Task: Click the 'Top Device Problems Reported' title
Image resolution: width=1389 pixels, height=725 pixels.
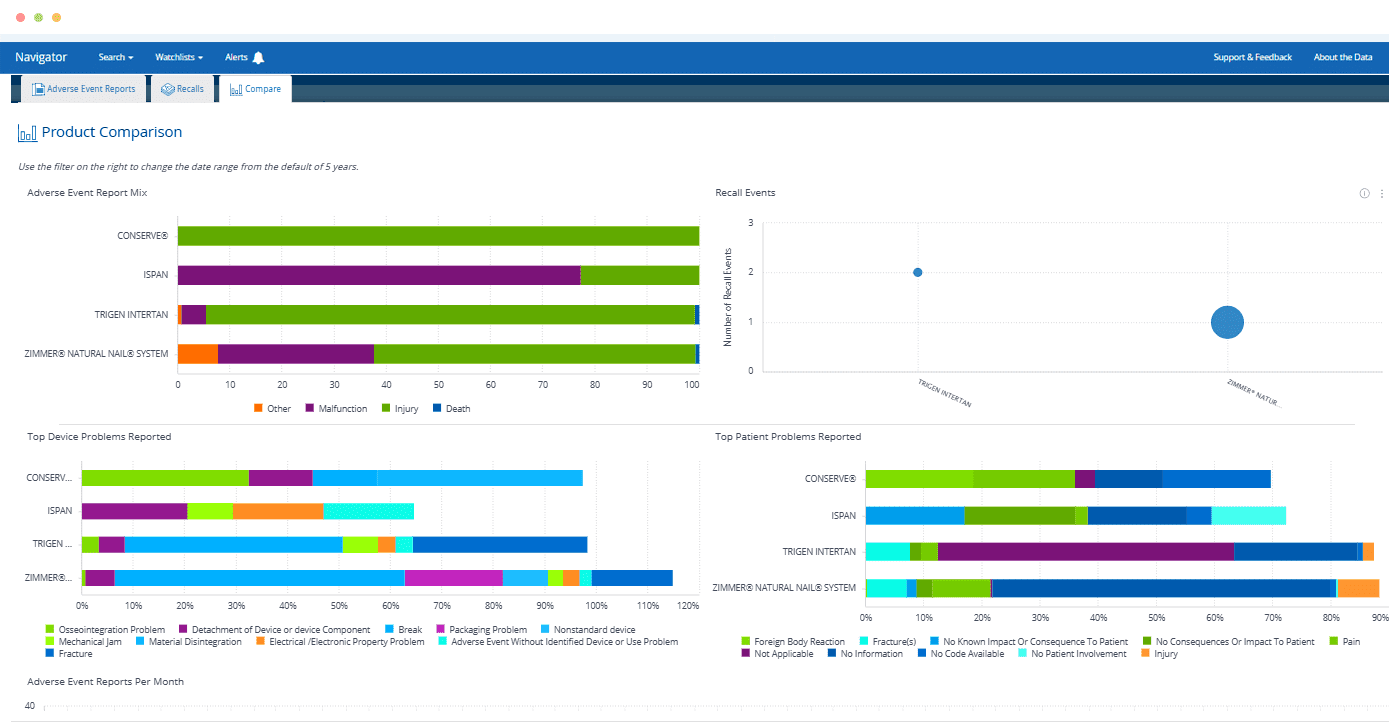Action: click(99, 436)
